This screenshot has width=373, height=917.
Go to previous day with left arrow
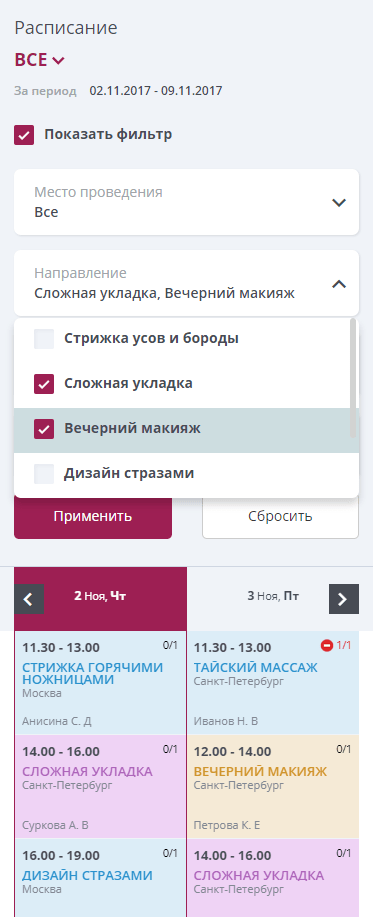(29, 599)
